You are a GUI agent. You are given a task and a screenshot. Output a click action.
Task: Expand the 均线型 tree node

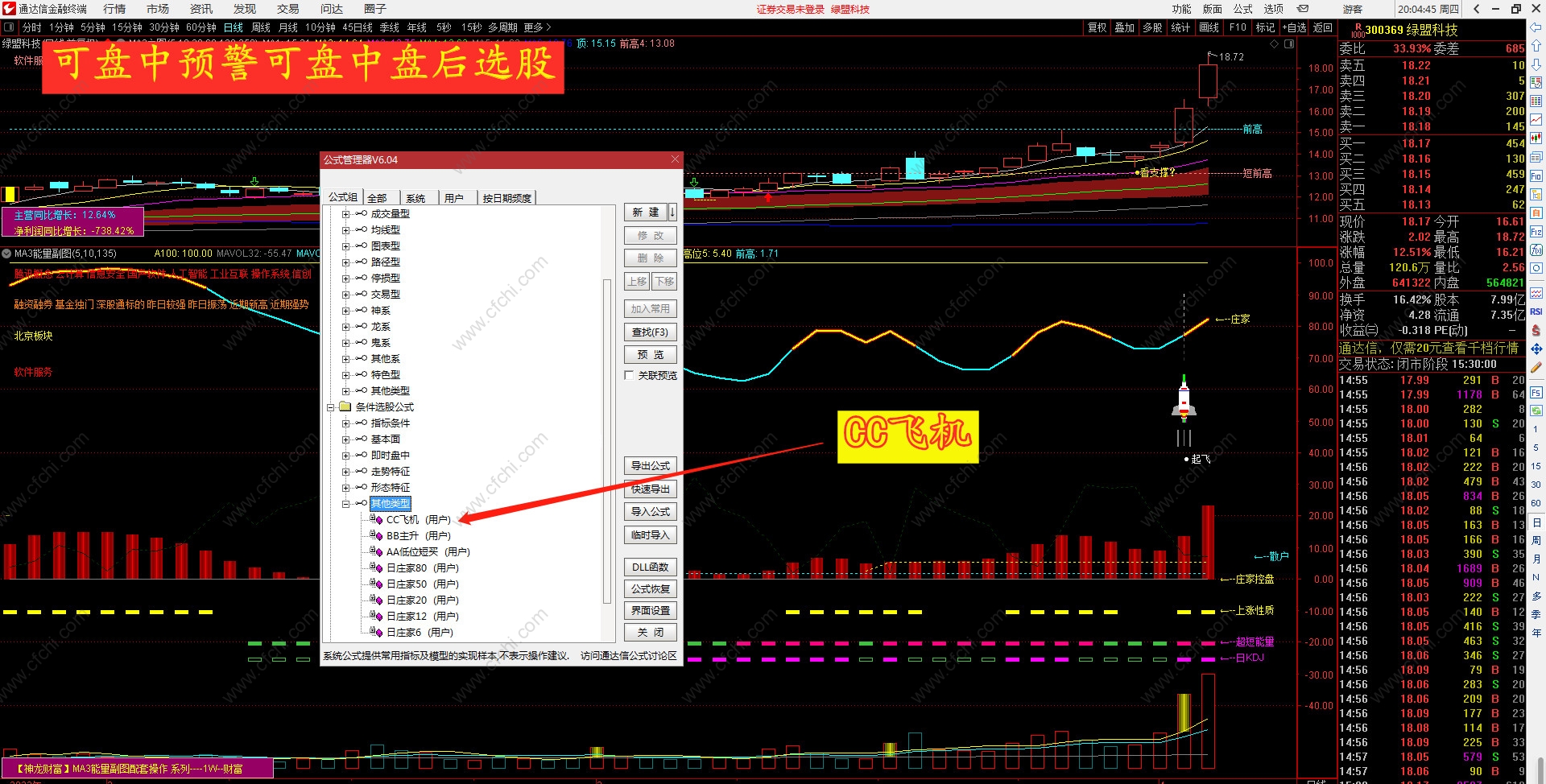coord(345,230)
